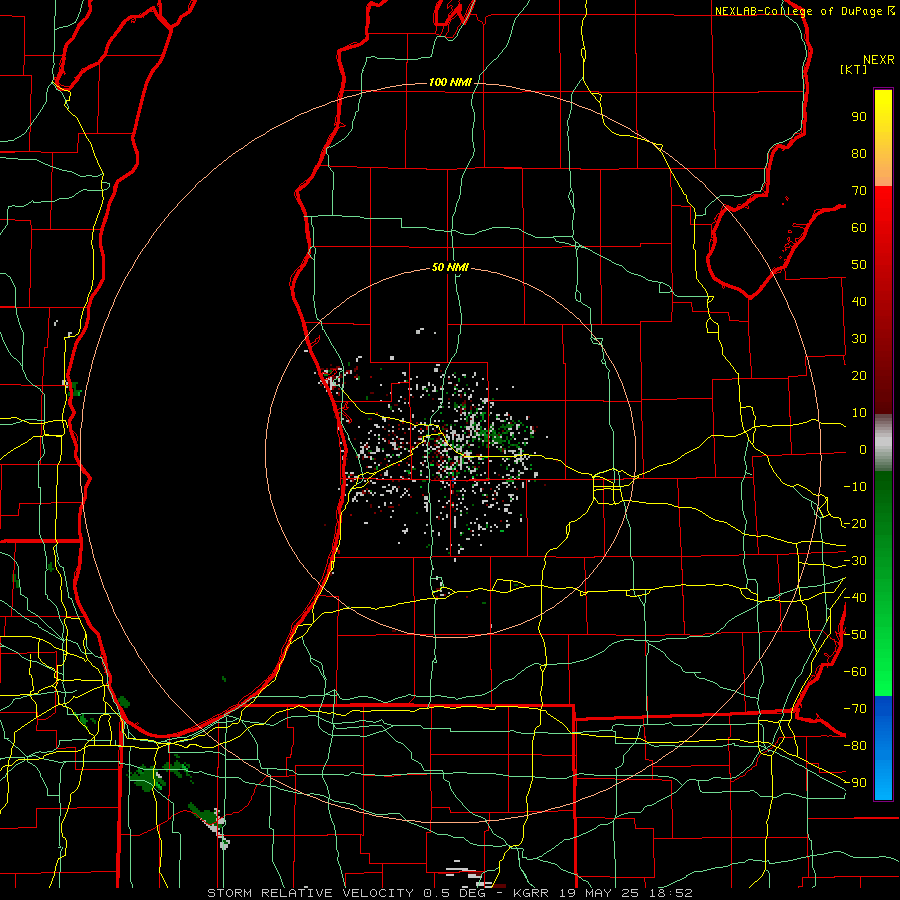Click the NEXR label above the scale
900x900 pixels.
click(x=878, y=60)
